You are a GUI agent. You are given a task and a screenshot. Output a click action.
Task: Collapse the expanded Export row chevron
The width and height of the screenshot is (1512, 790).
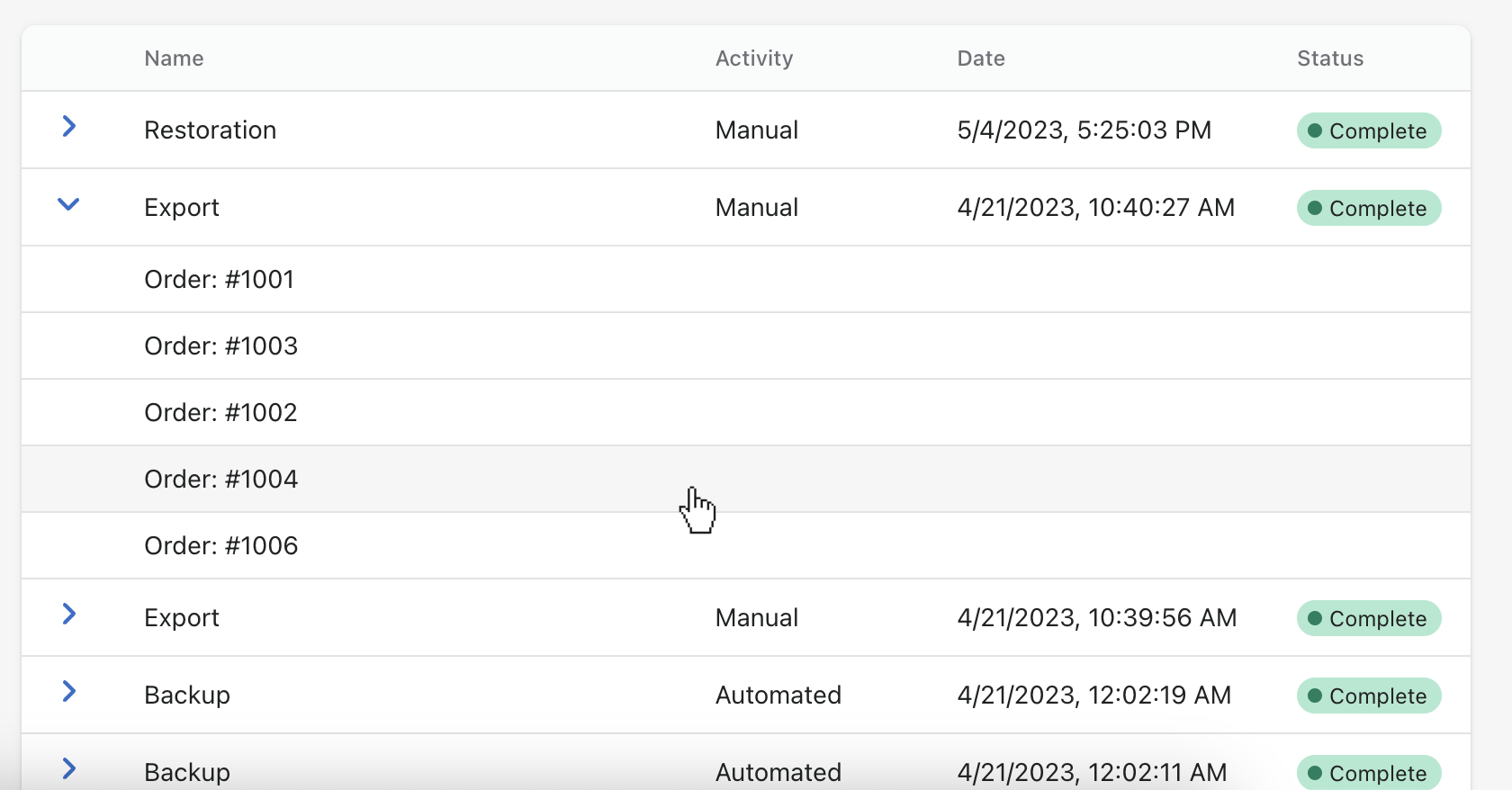68,205
